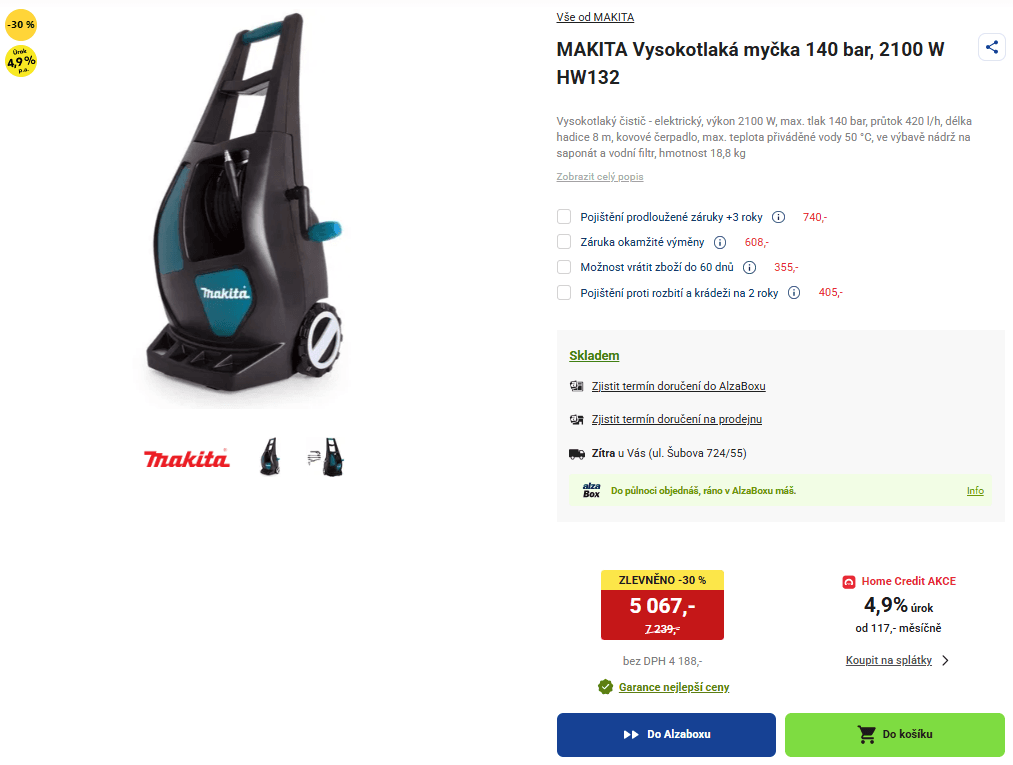Click the 4,9 % interest yellow badge

pyautogui.click(x=21, y=61)
